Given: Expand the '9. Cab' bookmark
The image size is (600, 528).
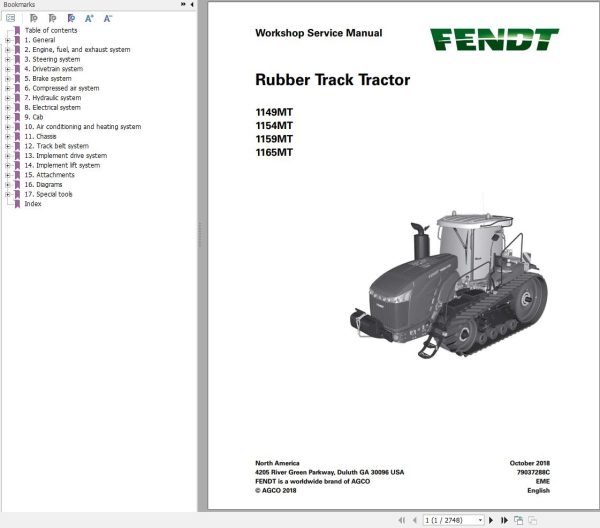Looking at the screenshot, I should [8, 117].
